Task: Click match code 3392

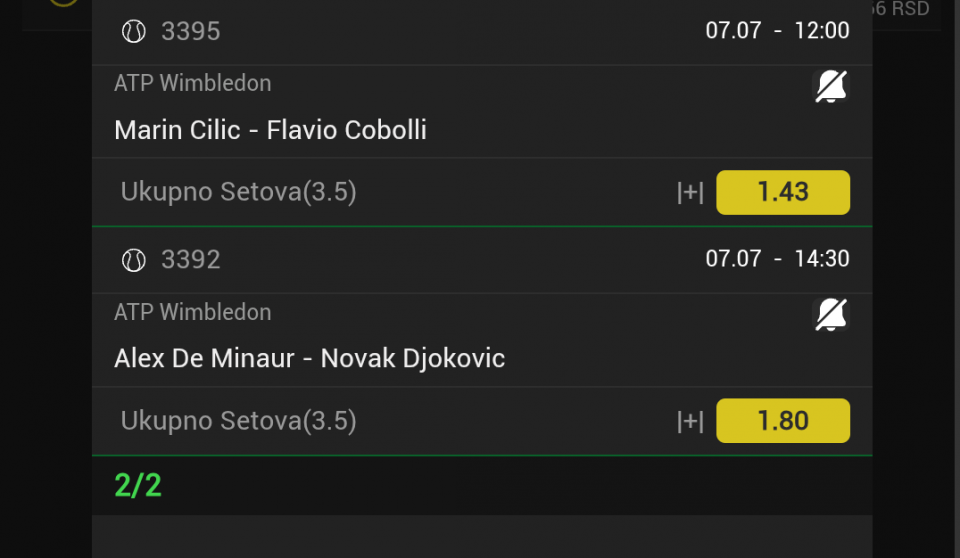Action: point(190,260)
